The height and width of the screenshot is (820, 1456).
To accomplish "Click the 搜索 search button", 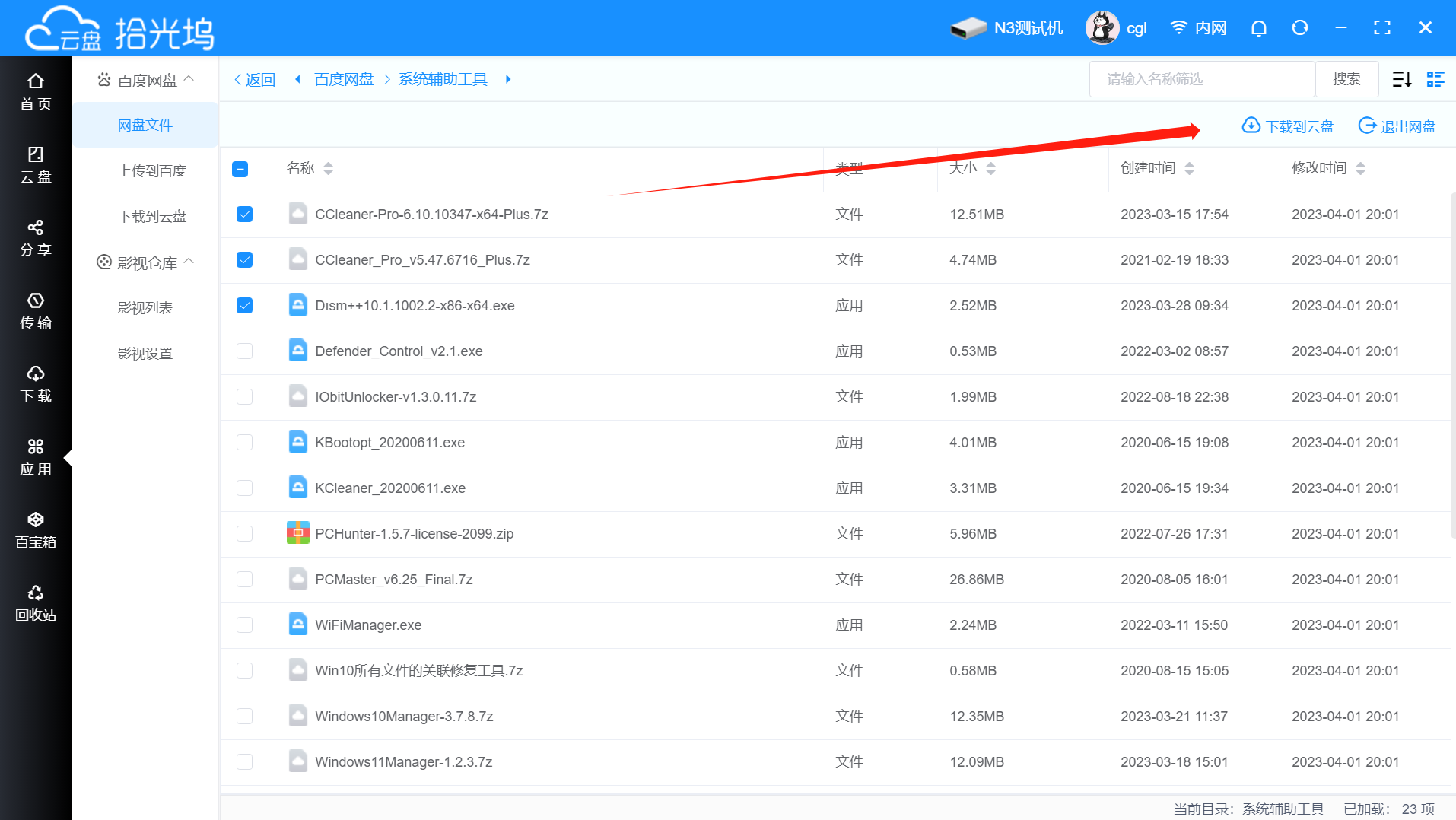I will coord(1346,79).
